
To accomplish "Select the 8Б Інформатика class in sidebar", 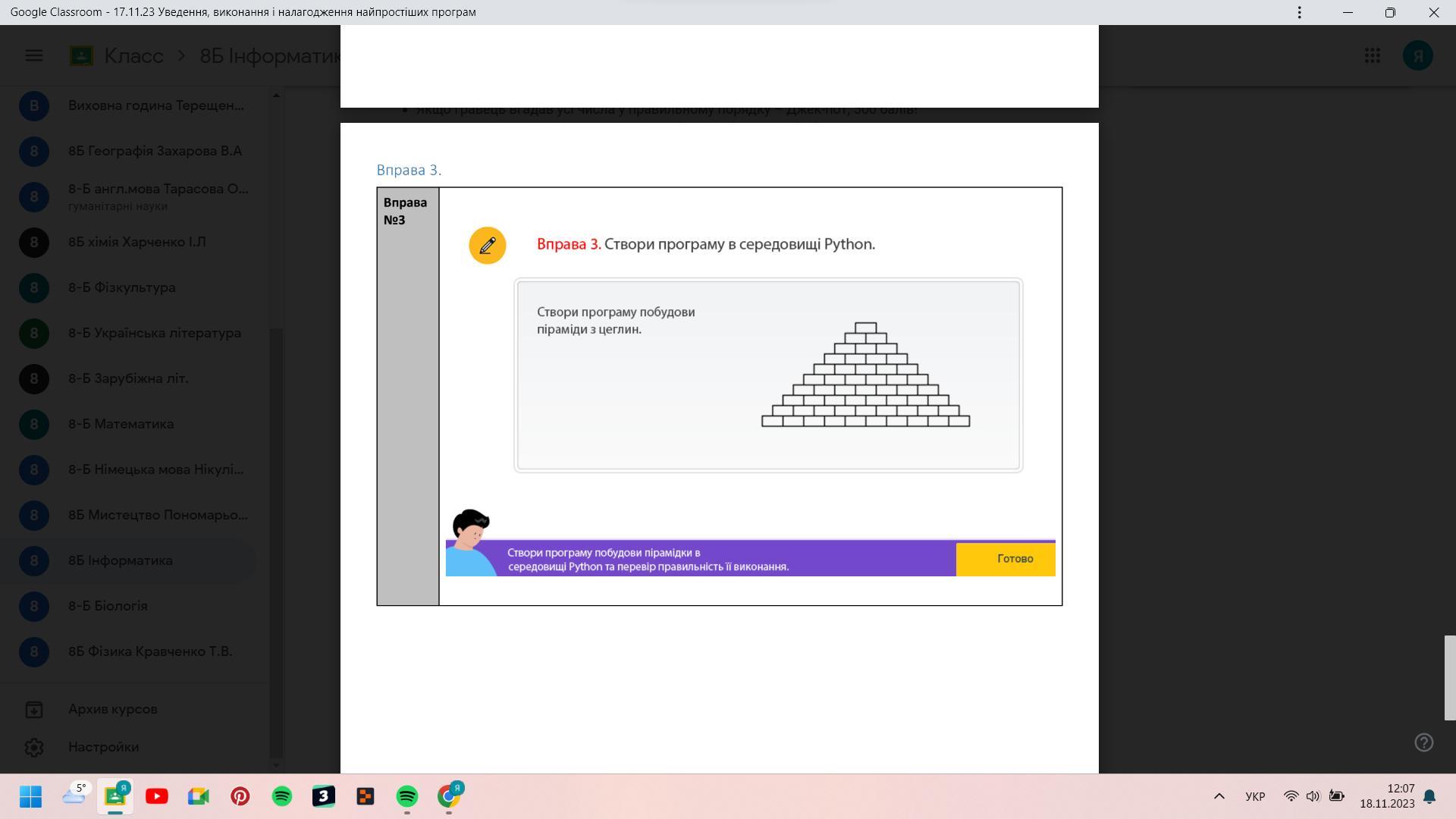I will [x=121, y=560].
